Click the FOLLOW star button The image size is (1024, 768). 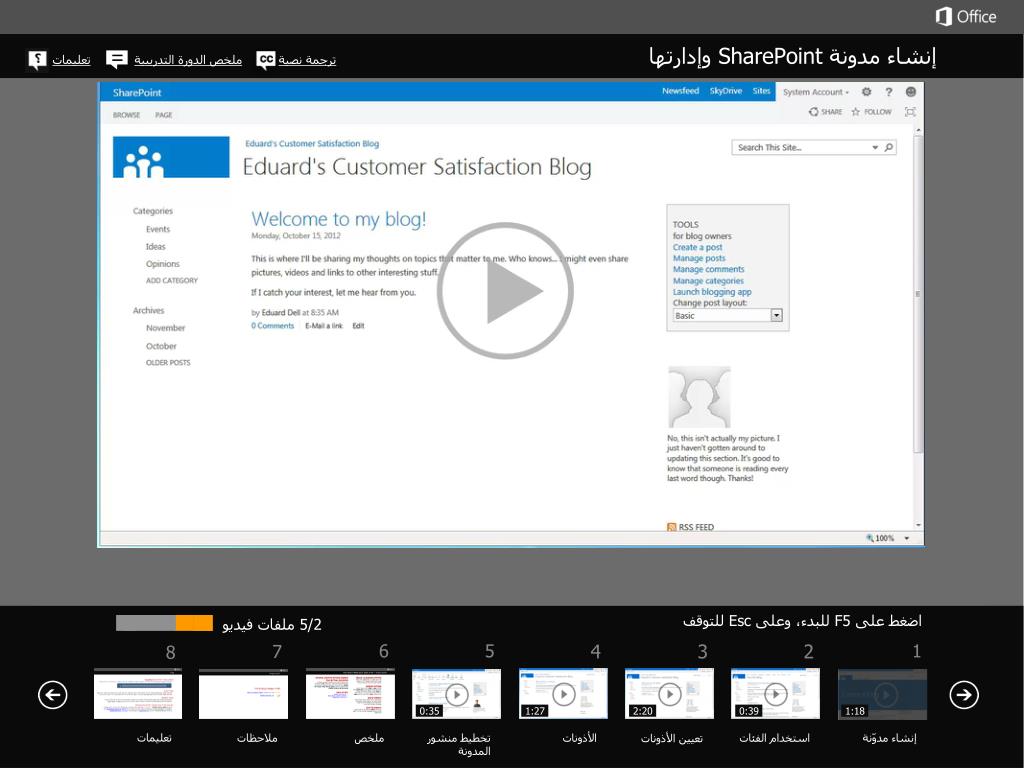tap(871, 112)
